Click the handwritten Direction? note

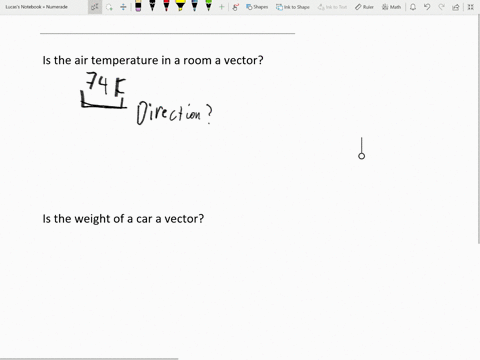174,113
